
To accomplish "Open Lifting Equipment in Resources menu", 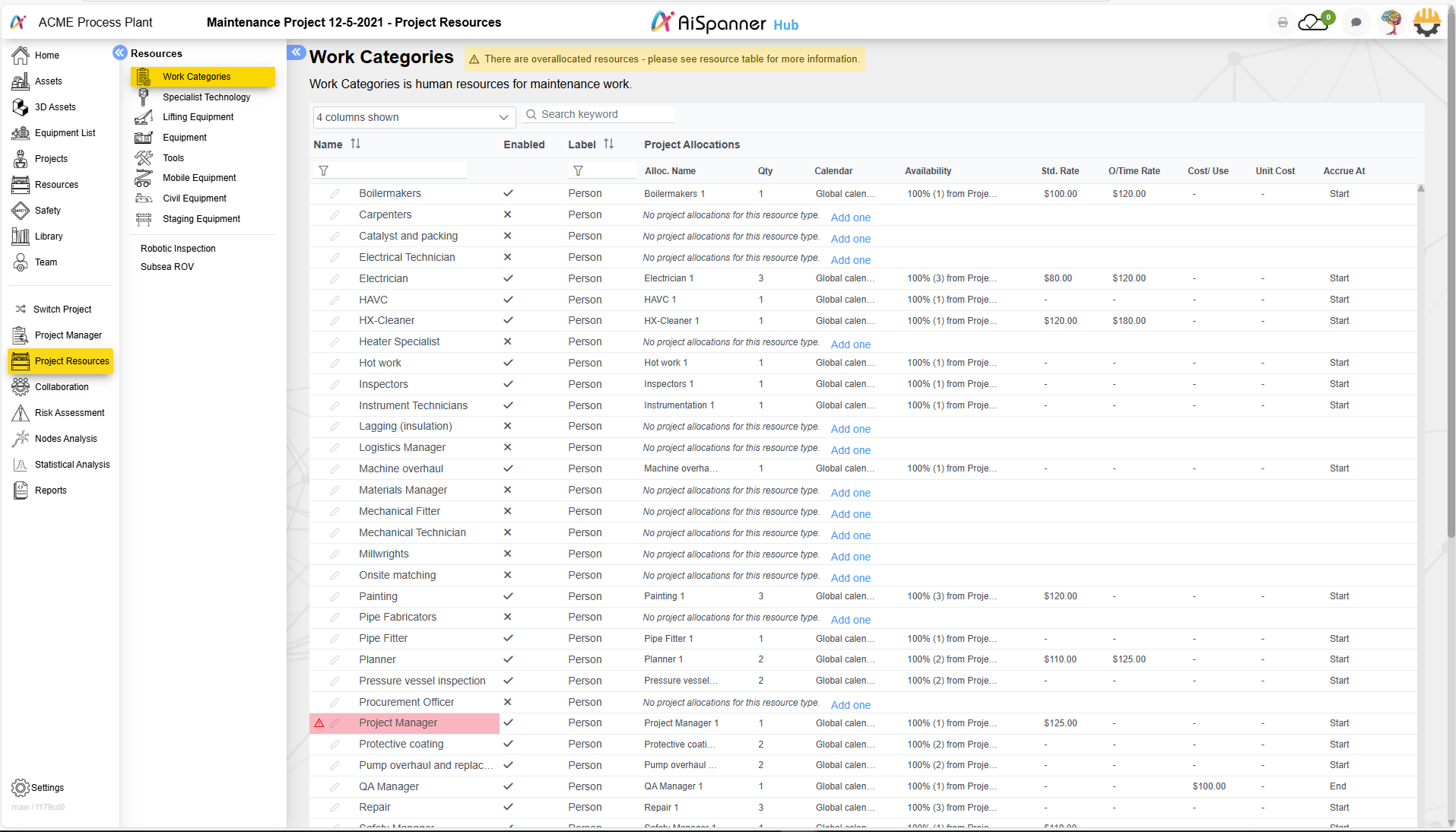I will 198,117.
